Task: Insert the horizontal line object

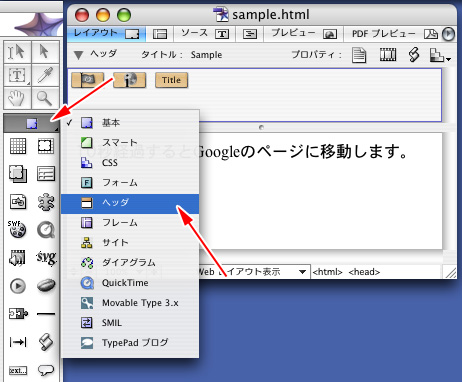Action: click(x=46, y=314)
